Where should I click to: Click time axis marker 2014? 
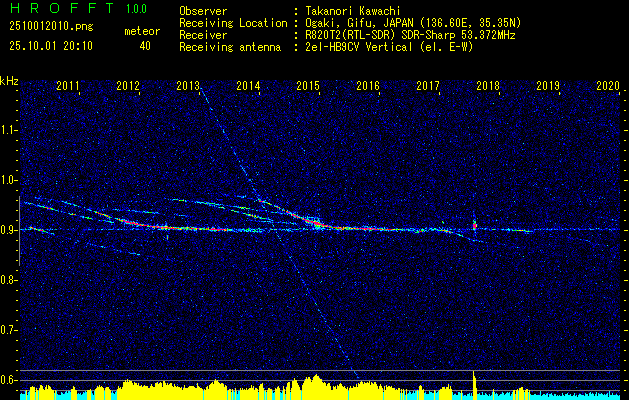[x=248, y=85]
